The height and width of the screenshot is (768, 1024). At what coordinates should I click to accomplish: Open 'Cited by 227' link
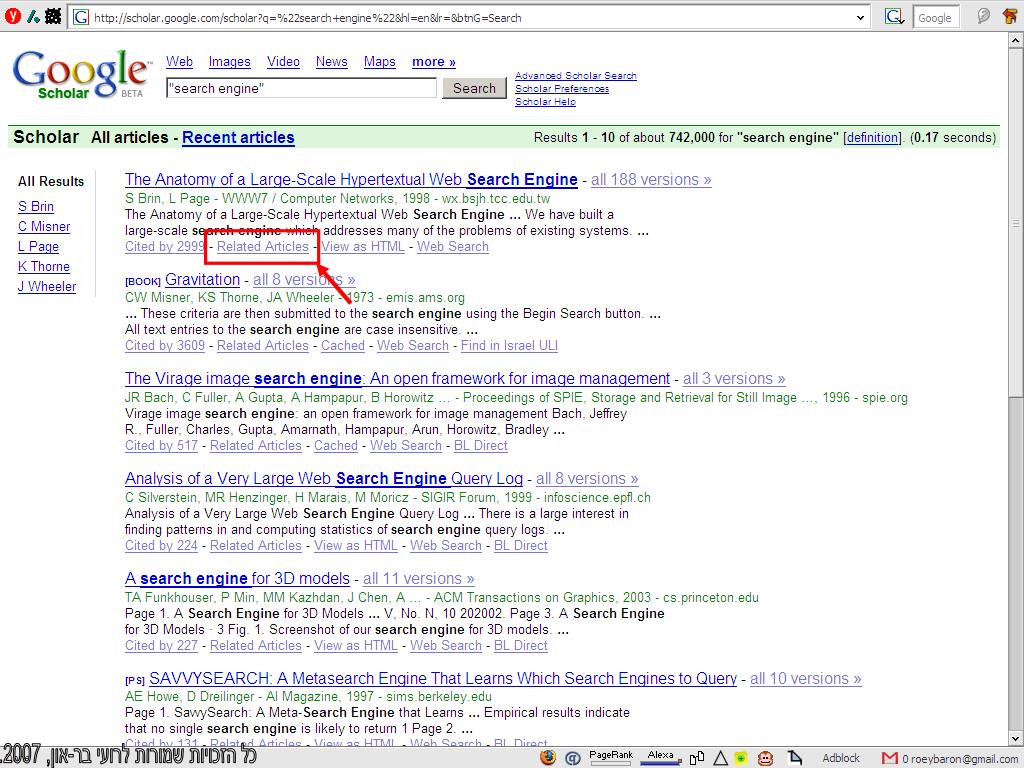click(161, 646)
